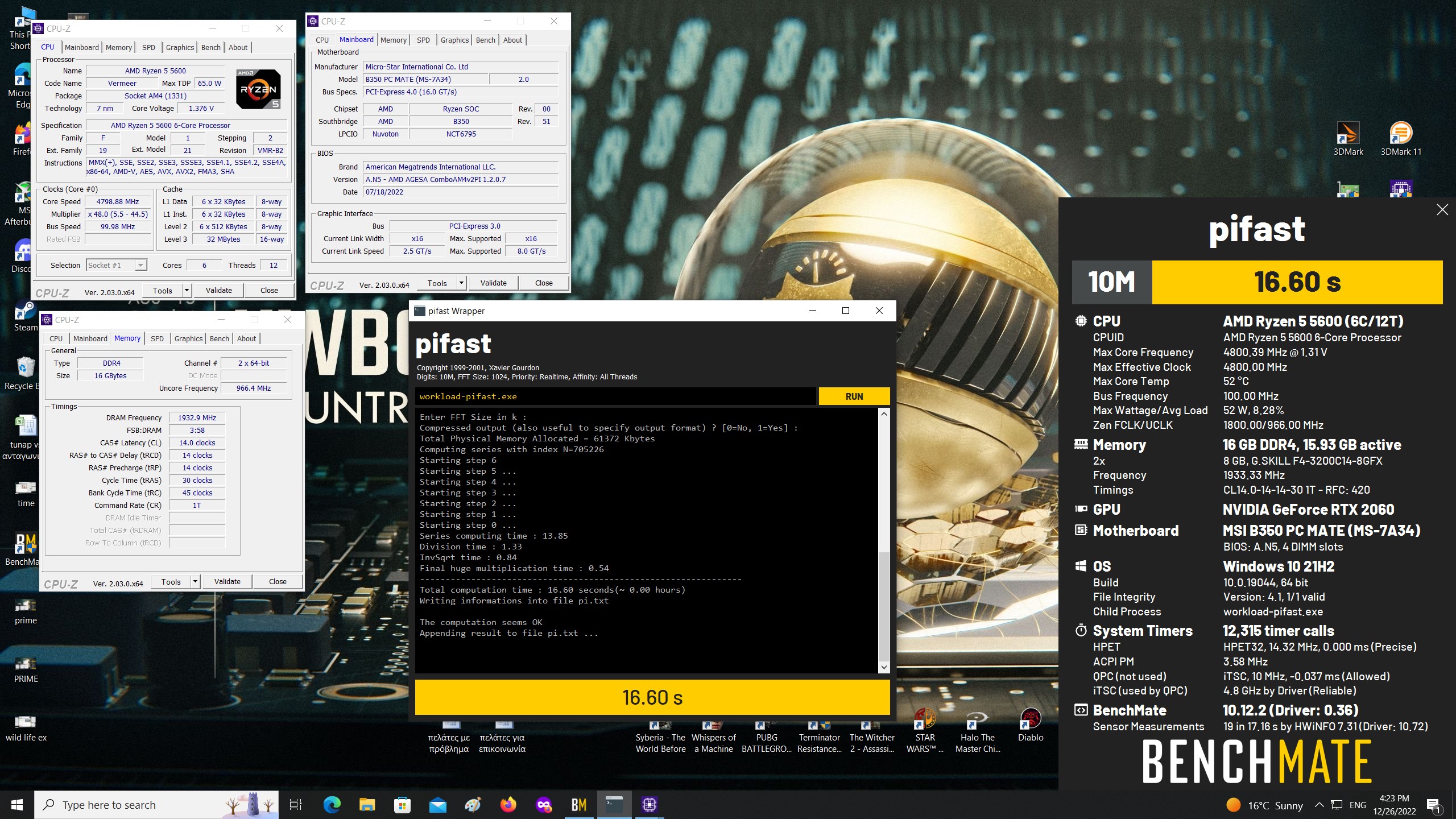
Task: Open the Terminator Resistance shortcut
Action: coord(819,737)
